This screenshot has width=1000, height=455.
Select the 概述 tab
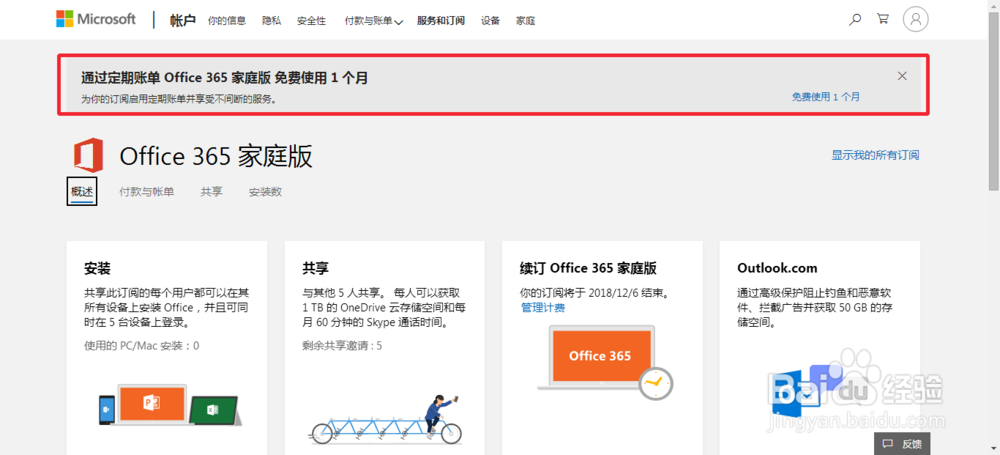click(82, 191)
